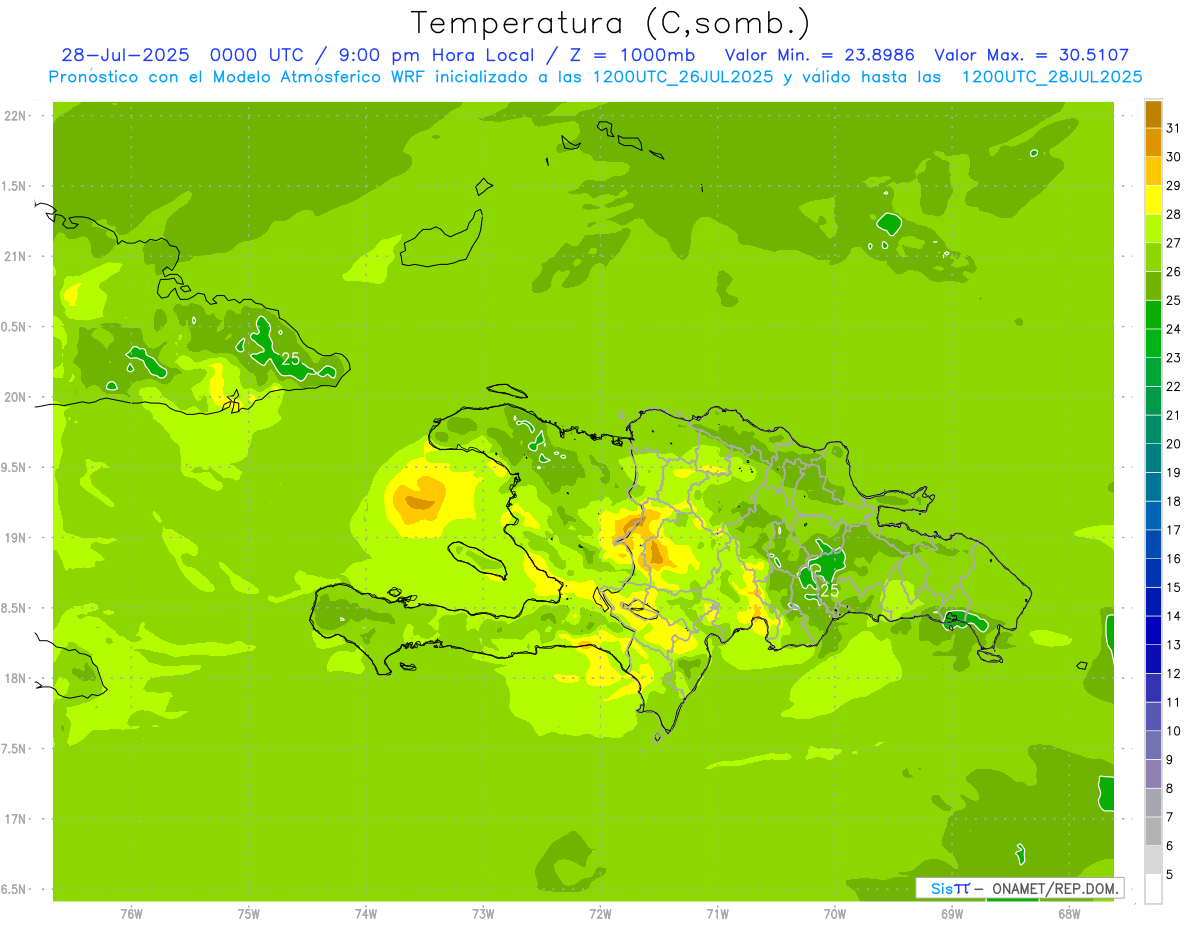The image size is (1200, 927).
Task: Click the '69W' longitude axis label
Action: [951, 913]
